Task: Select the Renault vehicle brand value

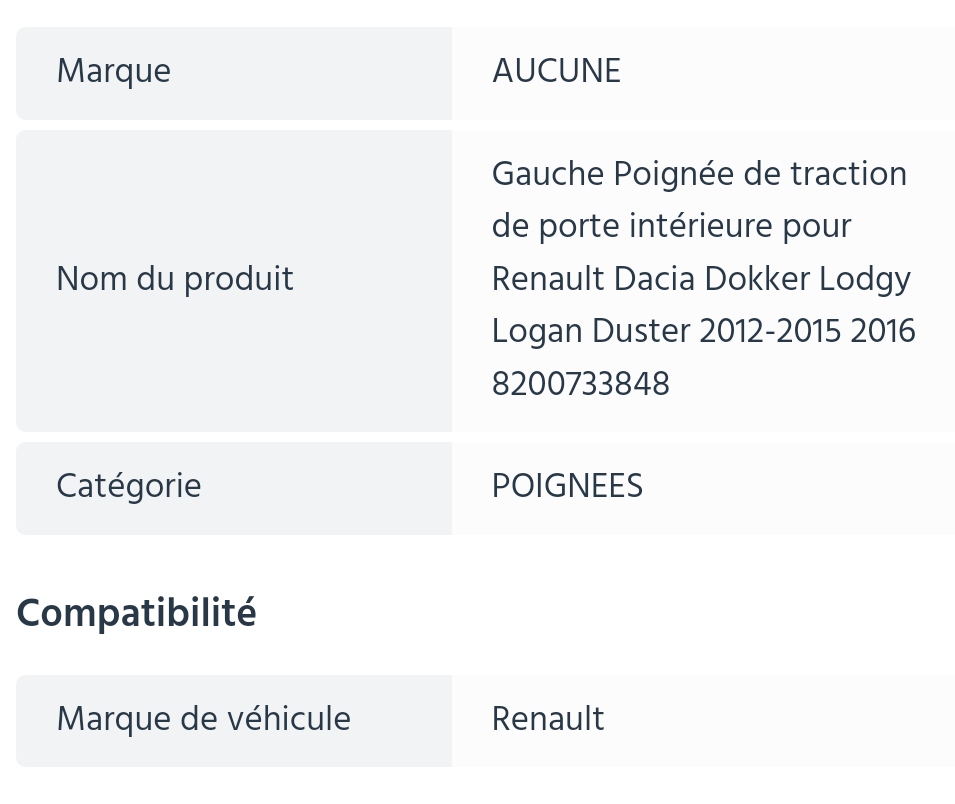Action: pyautogui.click(x=548, y=719)
